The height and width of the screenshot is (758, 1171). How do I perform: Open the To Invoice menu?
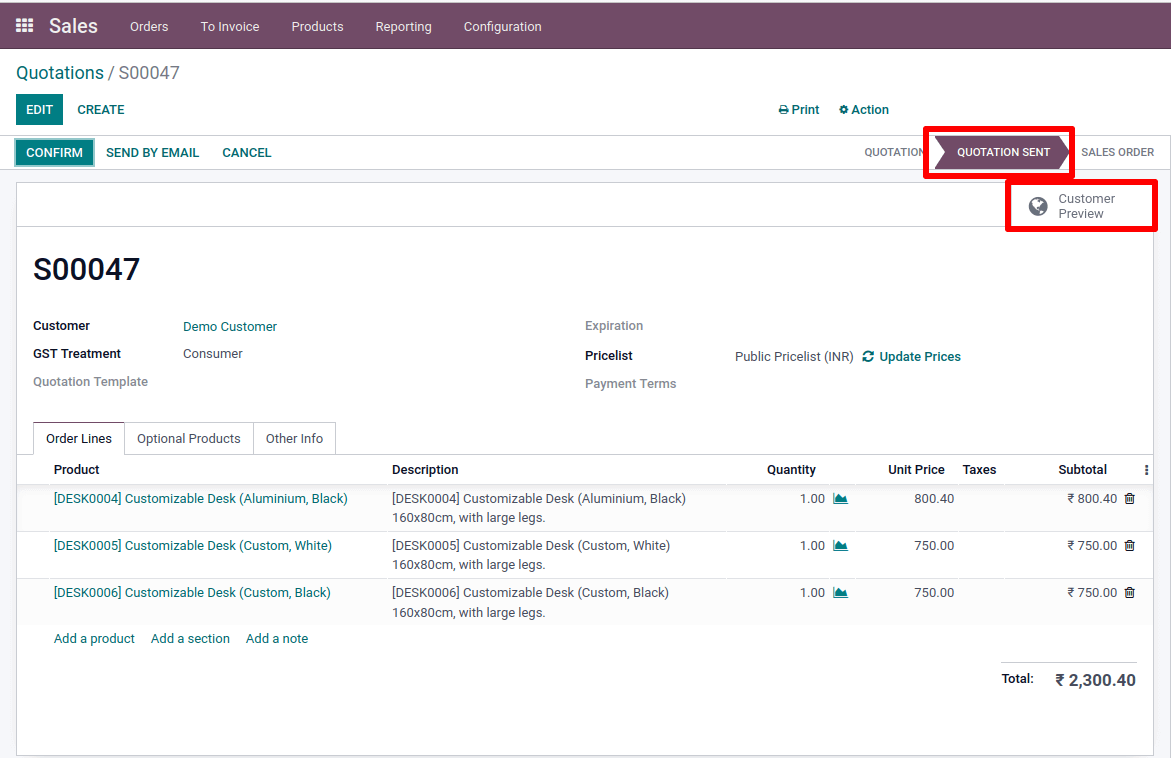coord(230,26)
